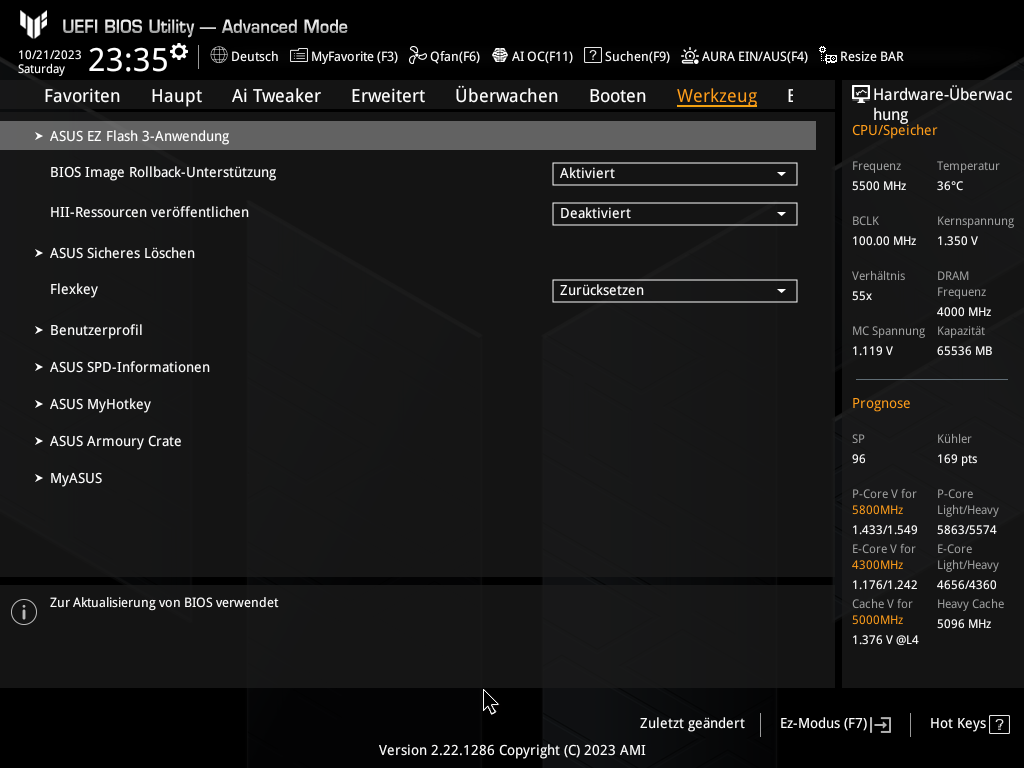Expand ASUS EZ Flash 3-Anwendung entry

pyautogui.click(x=139, y=136)
